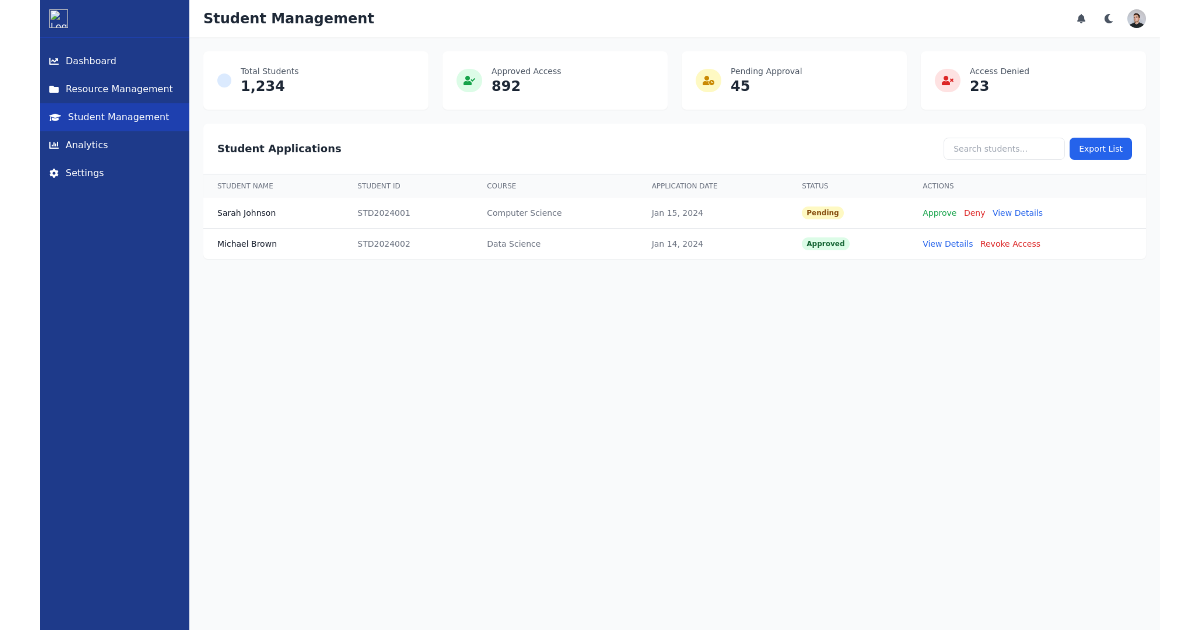Click Michael Brown's Approved status badge
The height and width of the screenshot is (630, 1200).
point(825,243)
